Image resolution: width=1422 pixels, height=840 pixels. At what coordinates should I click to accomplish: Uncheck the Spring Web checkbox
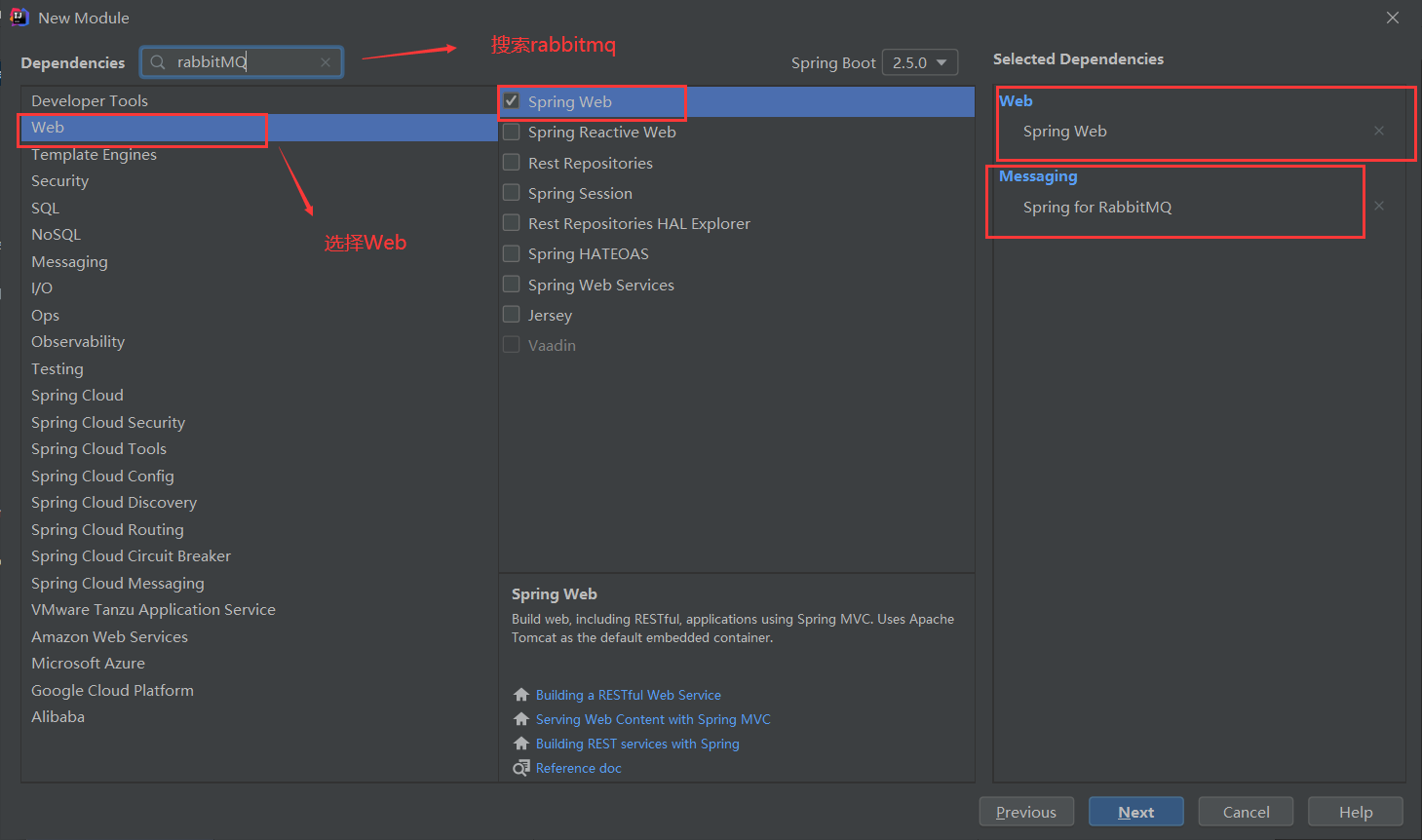(511, 100)
